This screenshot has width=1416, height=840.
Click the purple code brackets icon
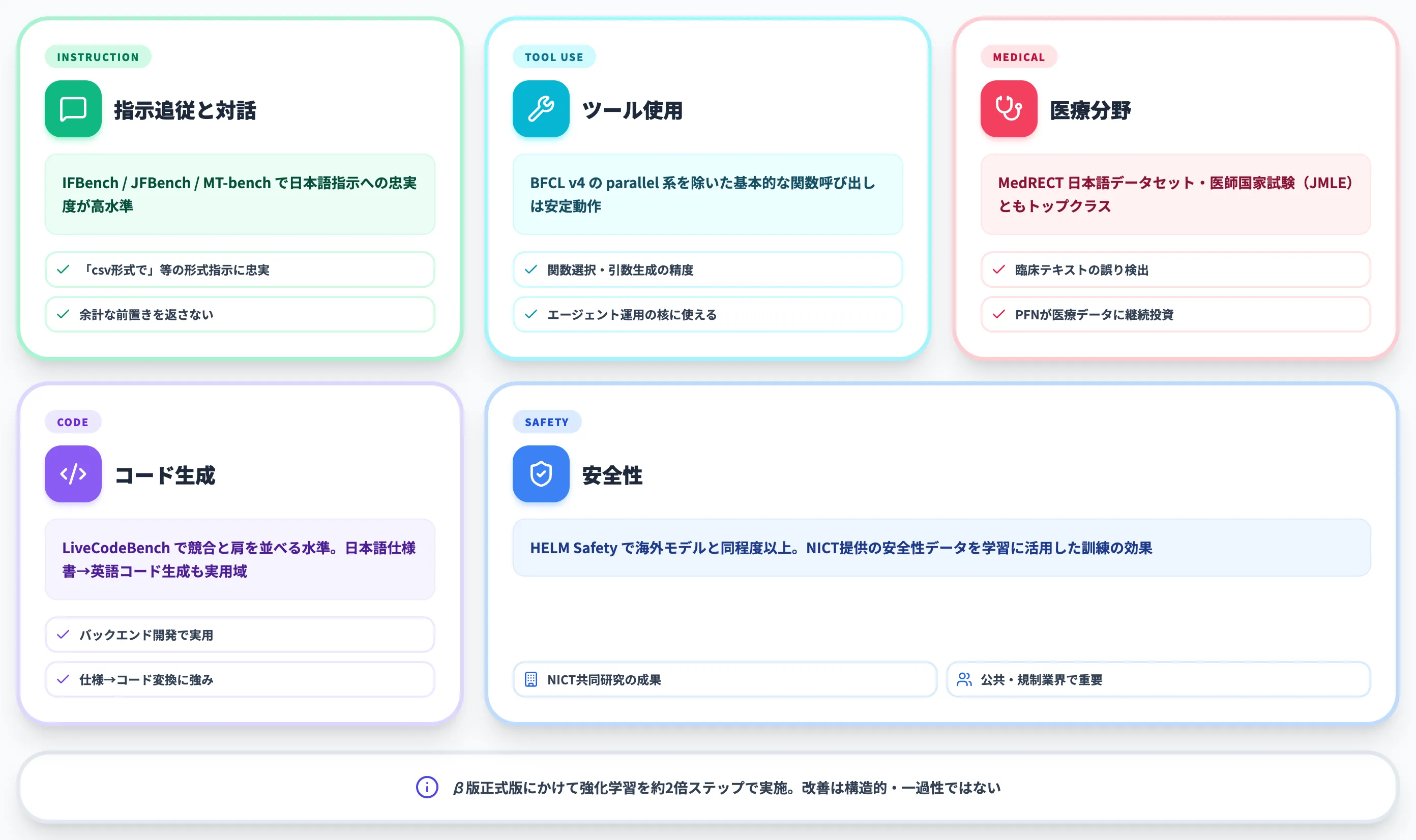click(73, 474)
